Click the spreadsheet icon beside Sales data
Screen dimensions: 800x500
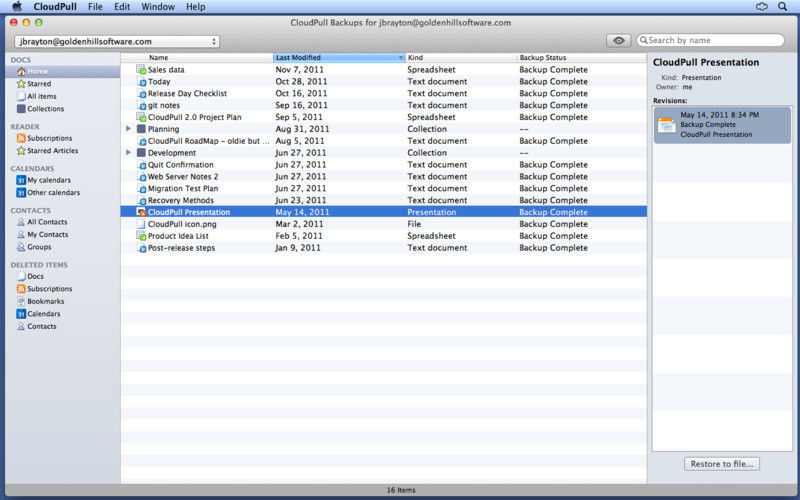tap(141, 69)
